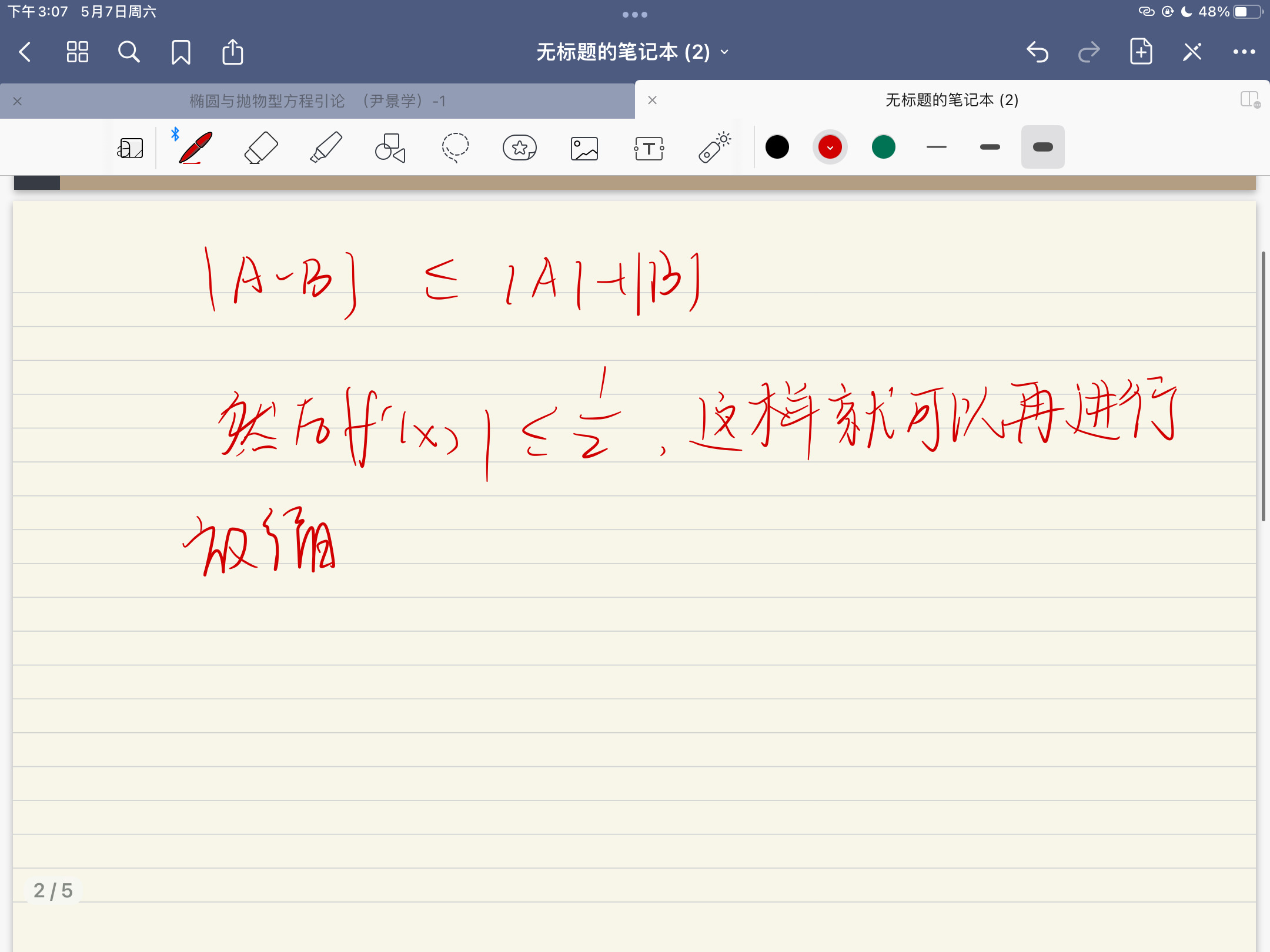Select the eraser tool
This screenshot has height=952, width=1270.
tap(260, 147)
